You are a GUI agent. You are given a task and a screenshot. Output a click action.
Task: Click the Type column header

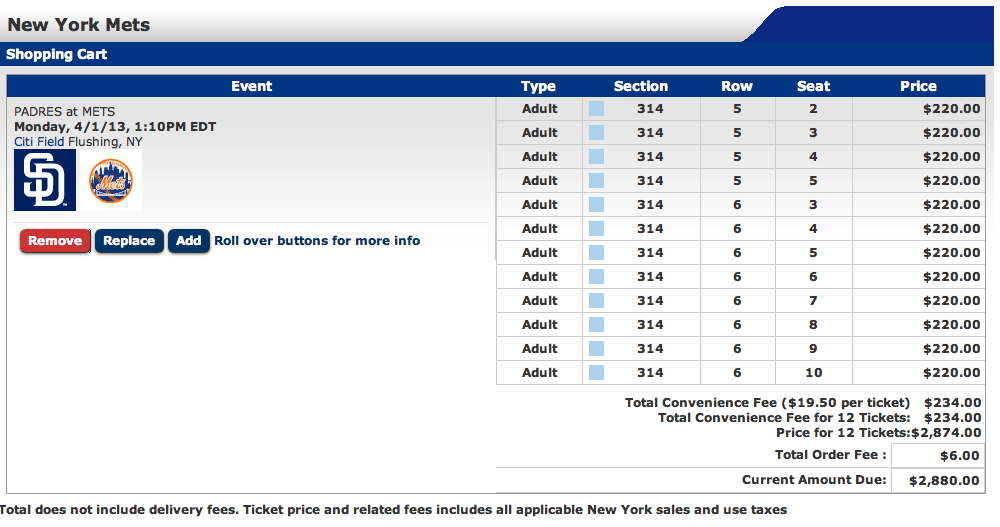538,86
